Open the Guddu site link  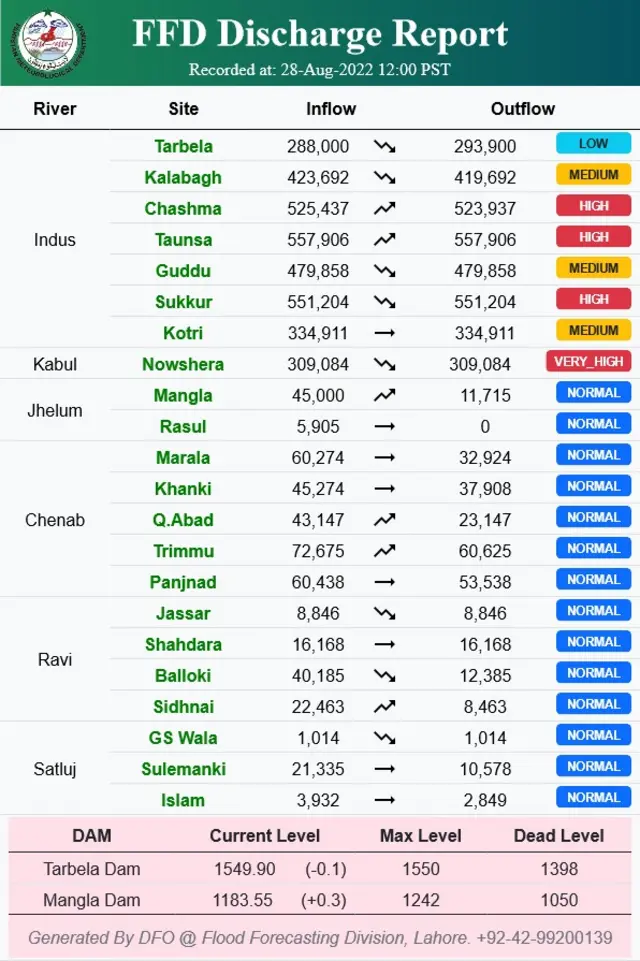(x=183, y=271)
